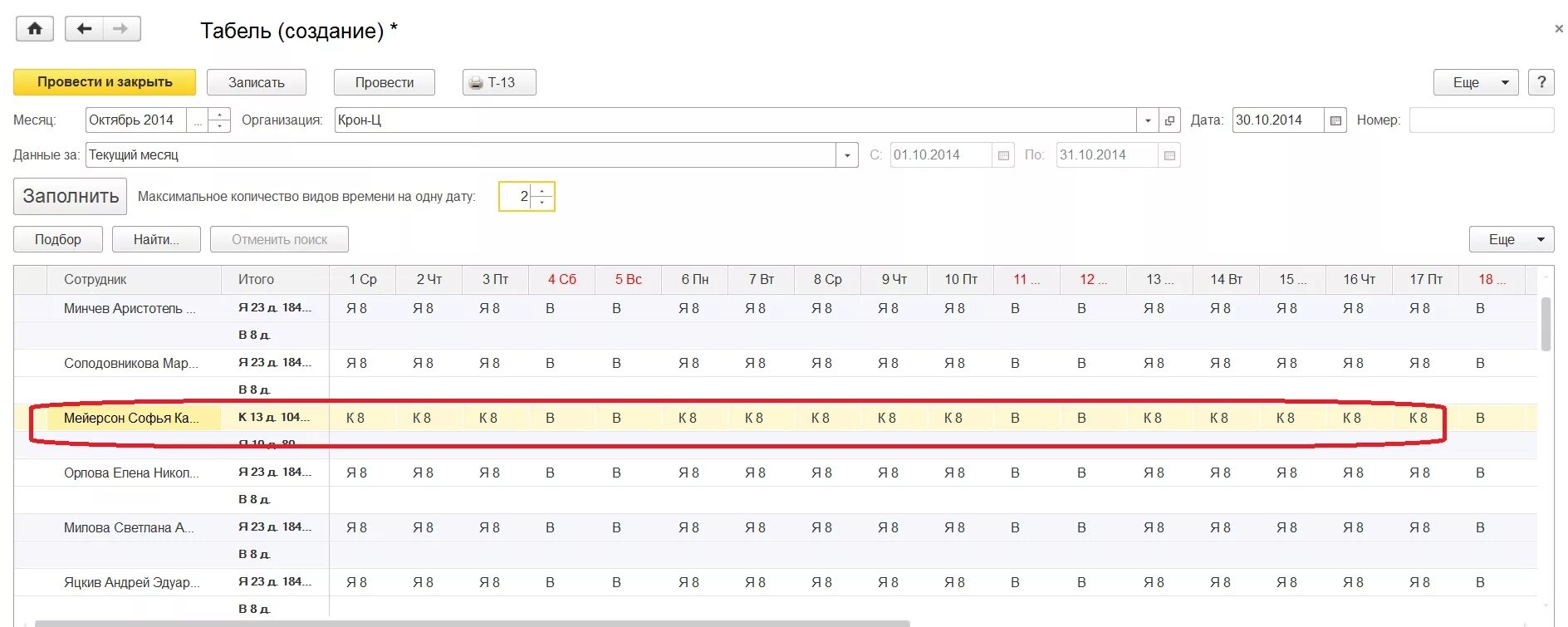Open the Крон-Ц organization card icon
Image resolution: width=1568 pixels, height=627 pixels.
pyautogui.click(x=1169, y=120)
